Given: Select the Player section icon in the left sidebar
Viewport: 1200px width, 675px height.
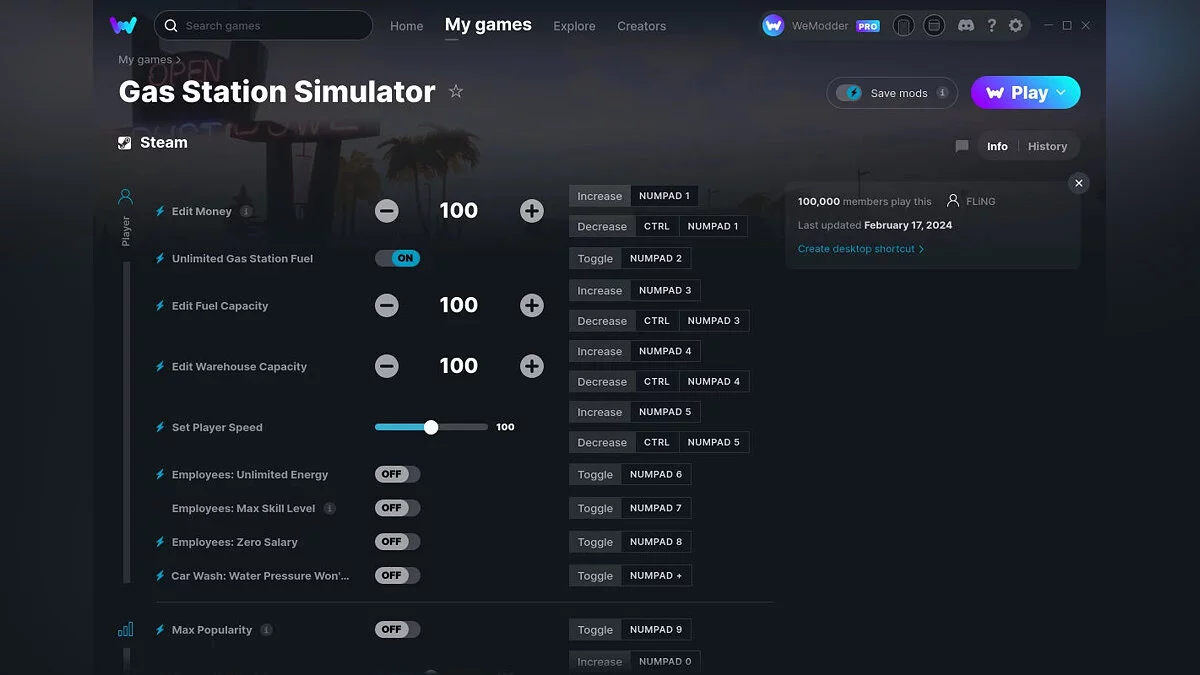Looking at the screenshot, I should [x=124, y=196].
